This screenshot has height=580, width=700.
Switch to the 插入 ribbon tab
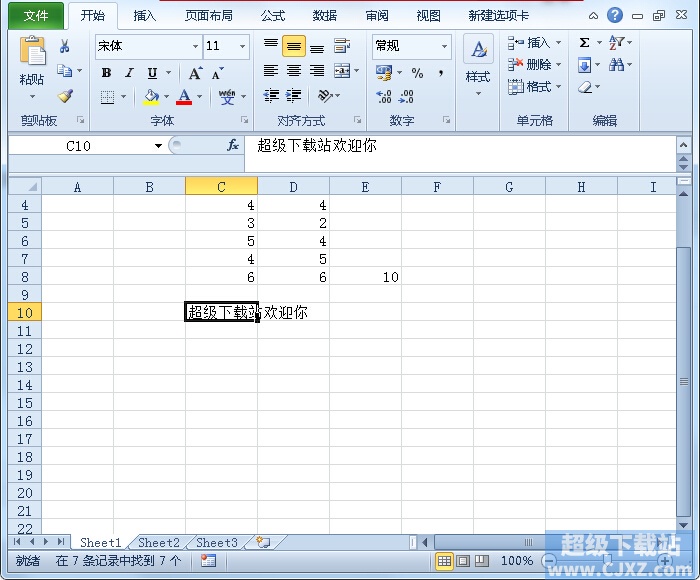(145, 16)
